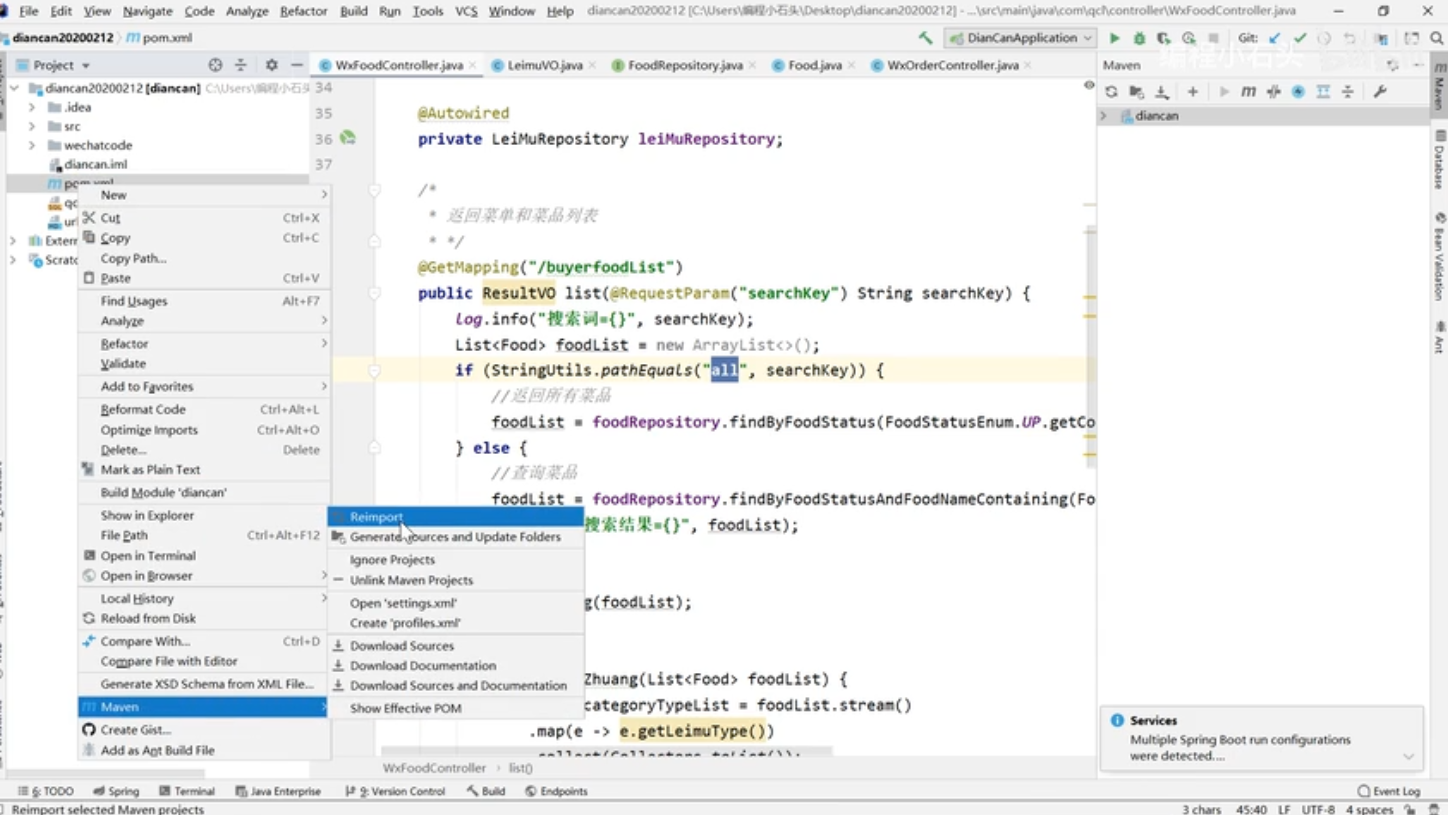Open the Spring tool window button
This screenshot has width=1448, height=815.
116,791
